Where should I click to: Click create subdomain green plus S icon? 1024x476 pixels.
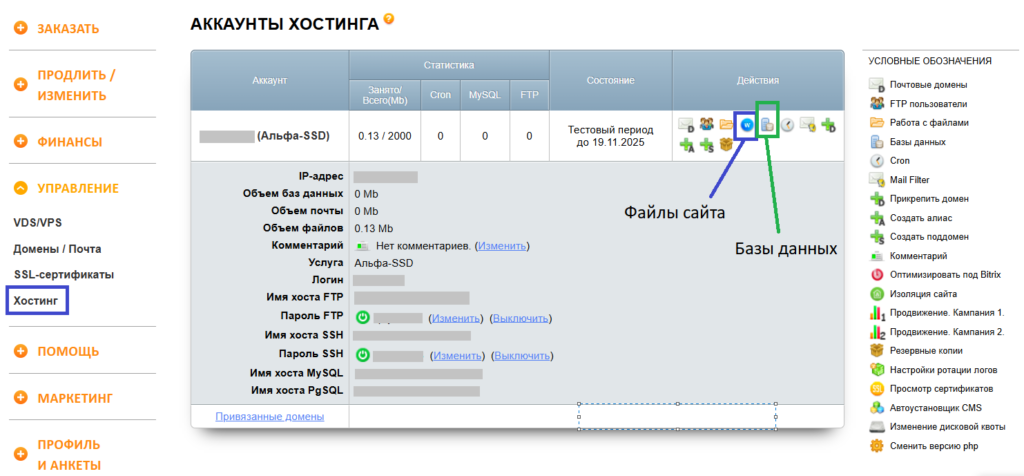[x=706, y=145]
